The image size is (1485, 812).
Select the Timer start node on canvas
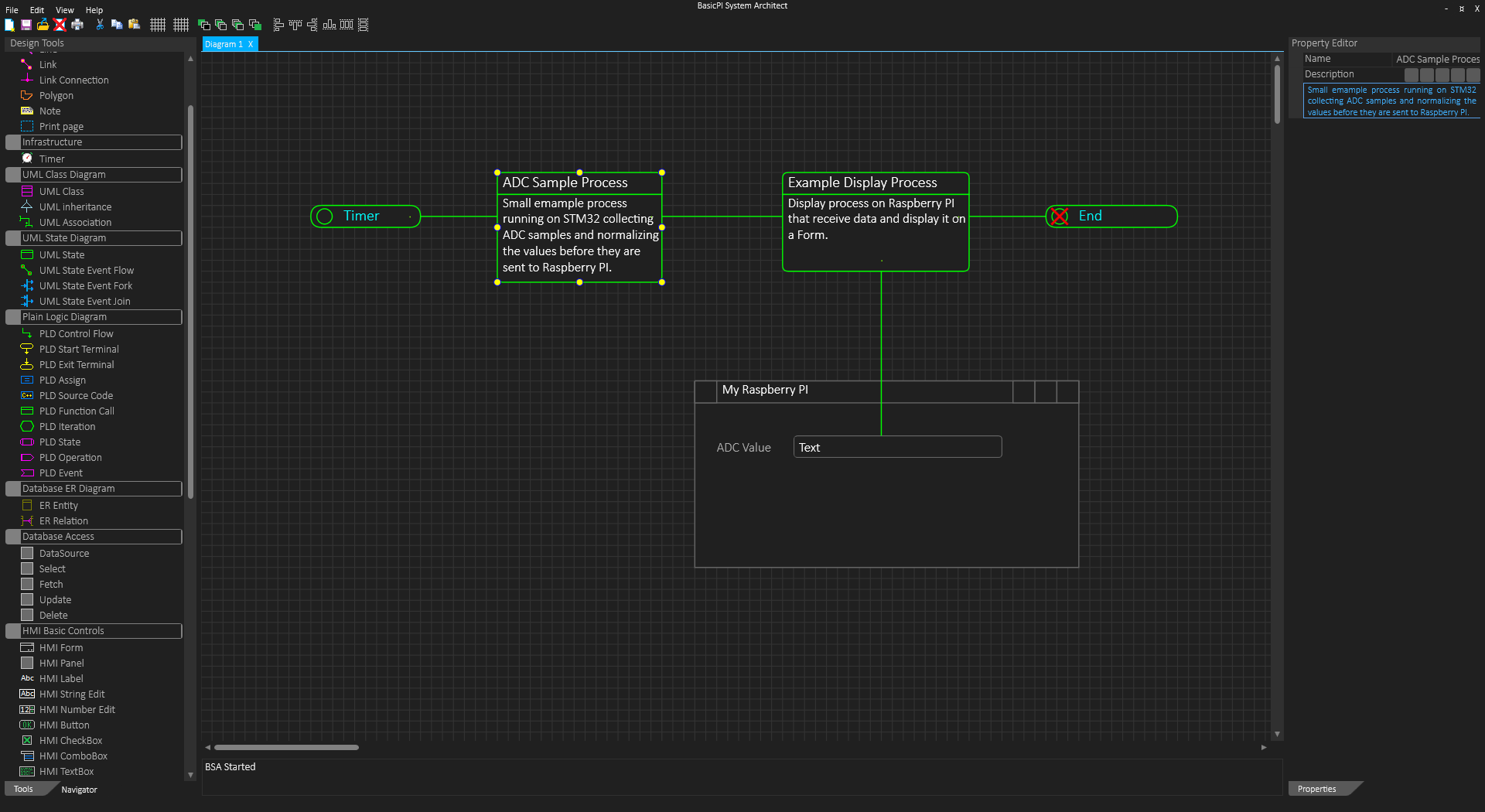(x=365, y=217)
